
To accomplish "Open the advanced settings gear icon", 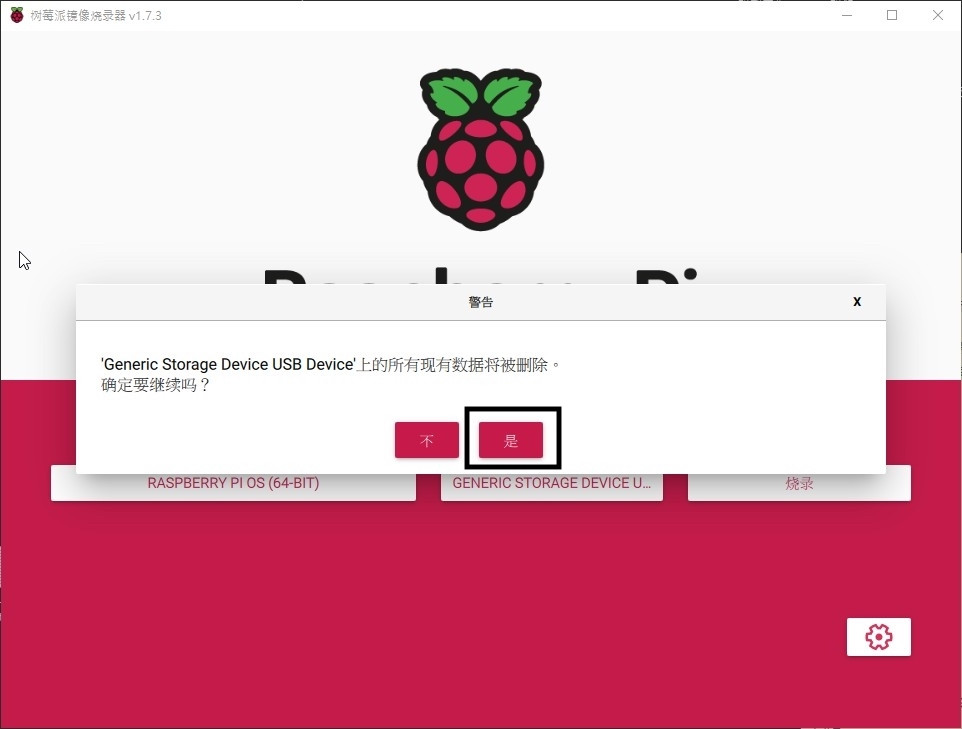I will pyautogui.click(x=879, y=637).
